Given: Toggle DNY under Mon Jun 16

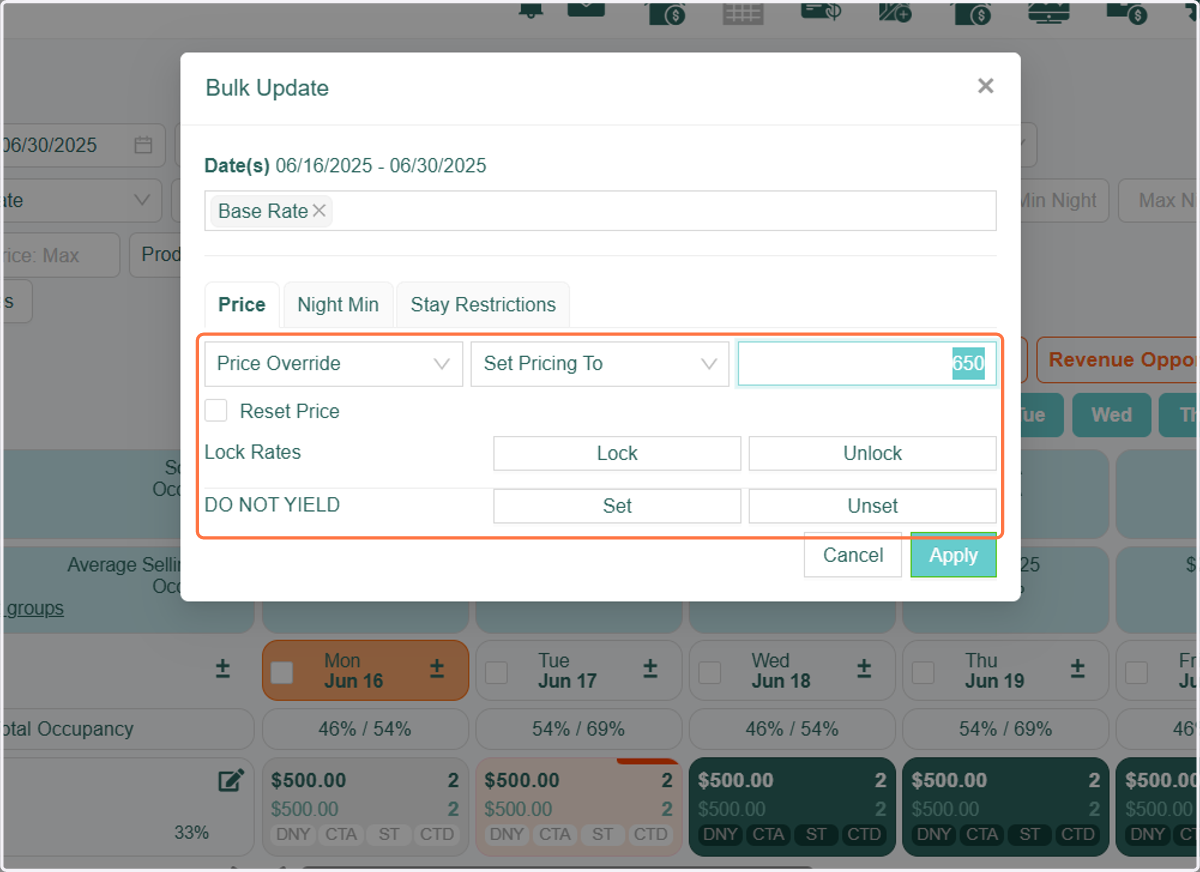Looking at the screenshot, I should click(293, 834).
